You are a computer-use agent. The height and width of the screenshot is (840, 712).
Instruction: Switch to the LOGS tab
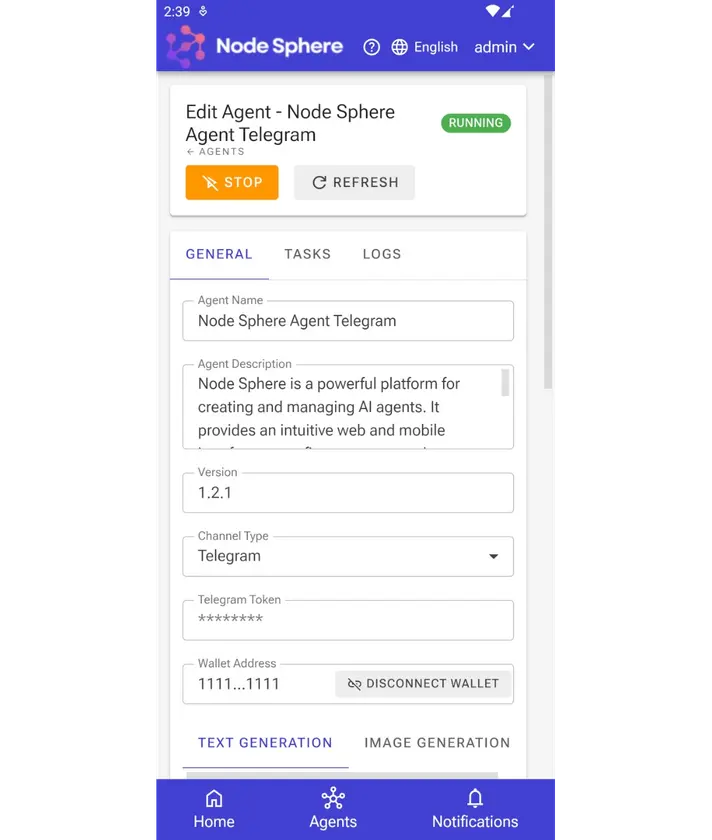click(x=381, y=254)
